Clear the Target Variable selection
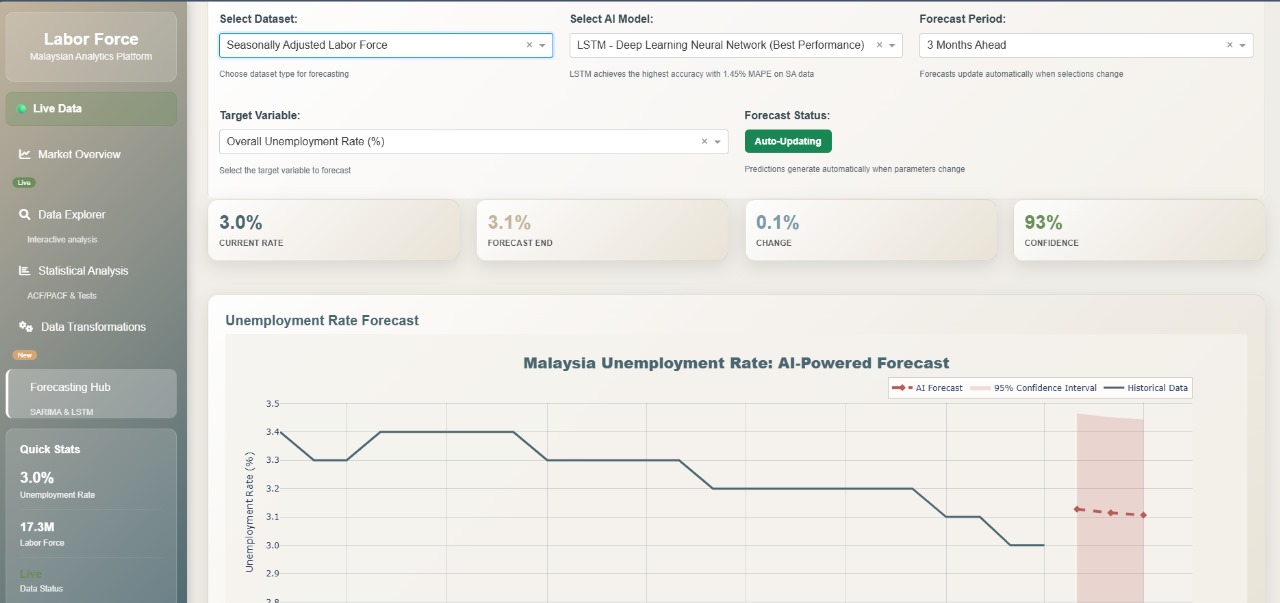 (704, 142)
